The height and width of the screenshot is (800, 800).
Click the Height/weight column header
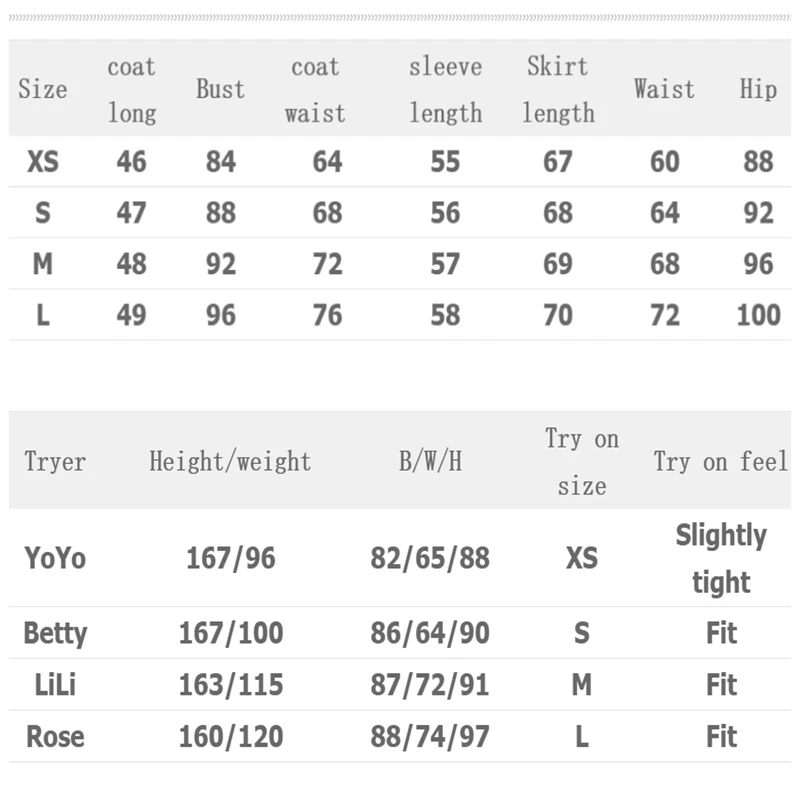click(x=230, y=462)
